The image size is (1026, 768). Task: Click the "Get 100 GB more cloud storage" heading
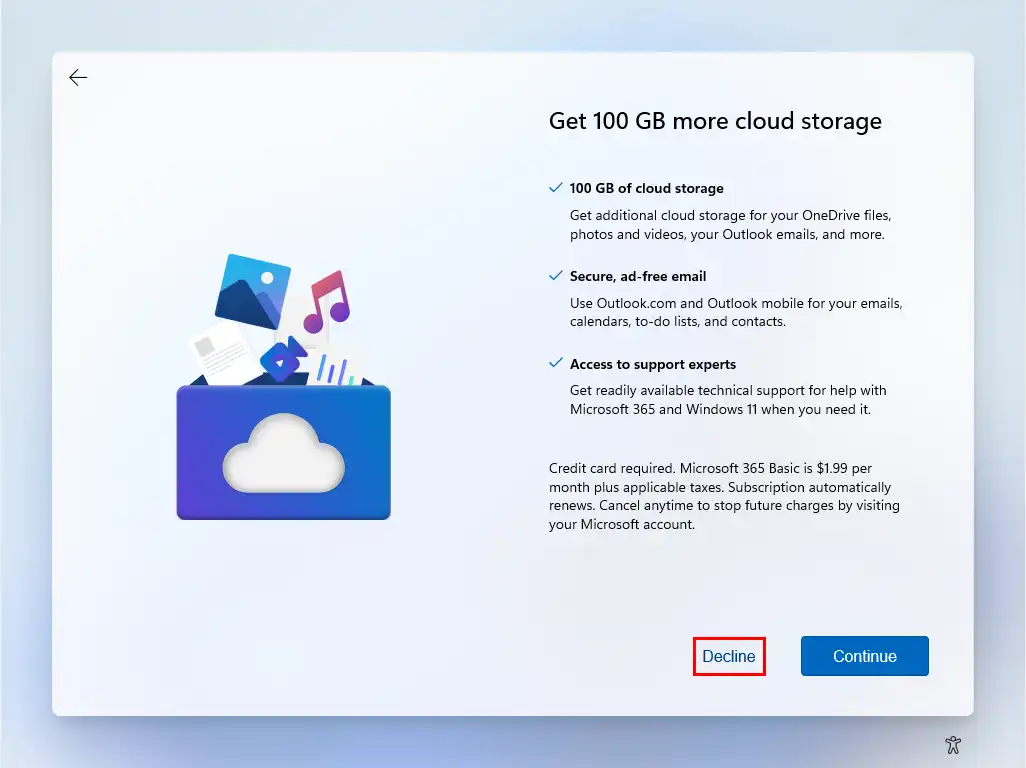[715, 121]
